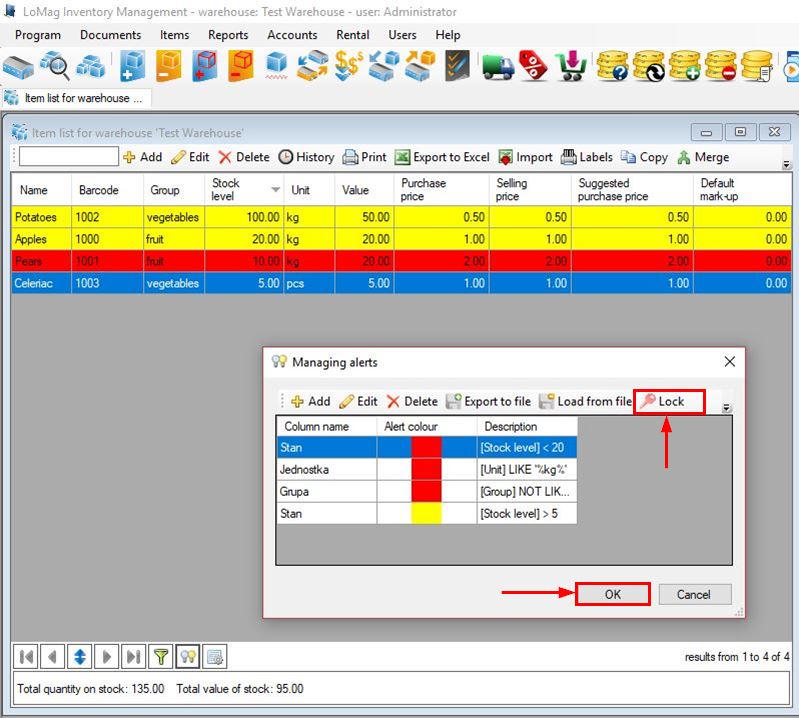Image resolution: width=799 pixels, height=718 pixels.
Task: Click OK in Managing alerts dialog
Action: (612, 594)
